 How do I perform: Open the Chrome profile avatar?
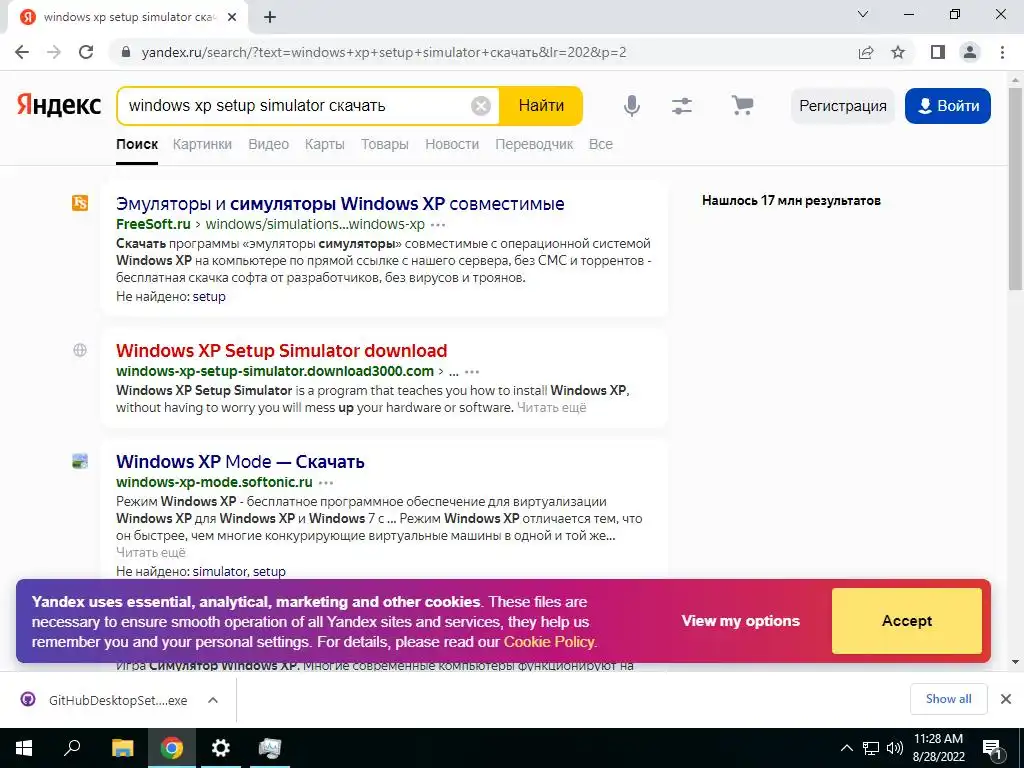(970, 52)
